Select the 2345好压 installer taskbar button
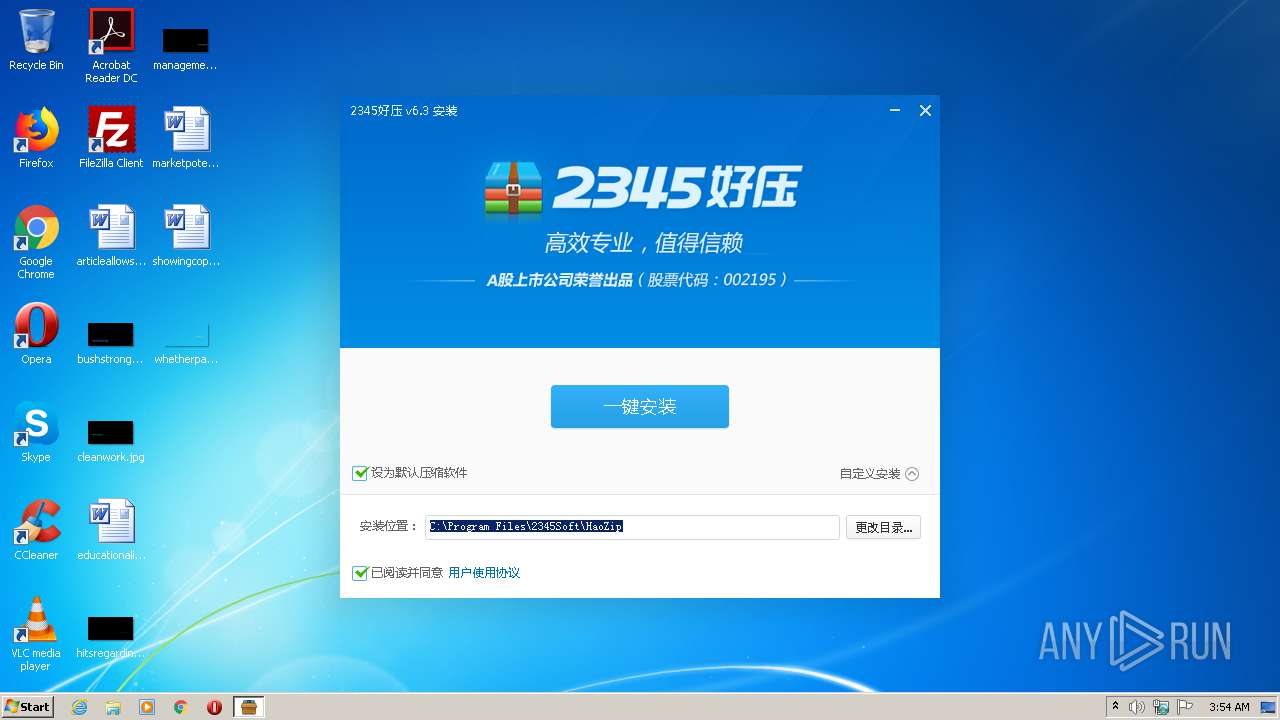Image resolution: width=1280 pixels, height=720 pixels. (x=249, y=707)
